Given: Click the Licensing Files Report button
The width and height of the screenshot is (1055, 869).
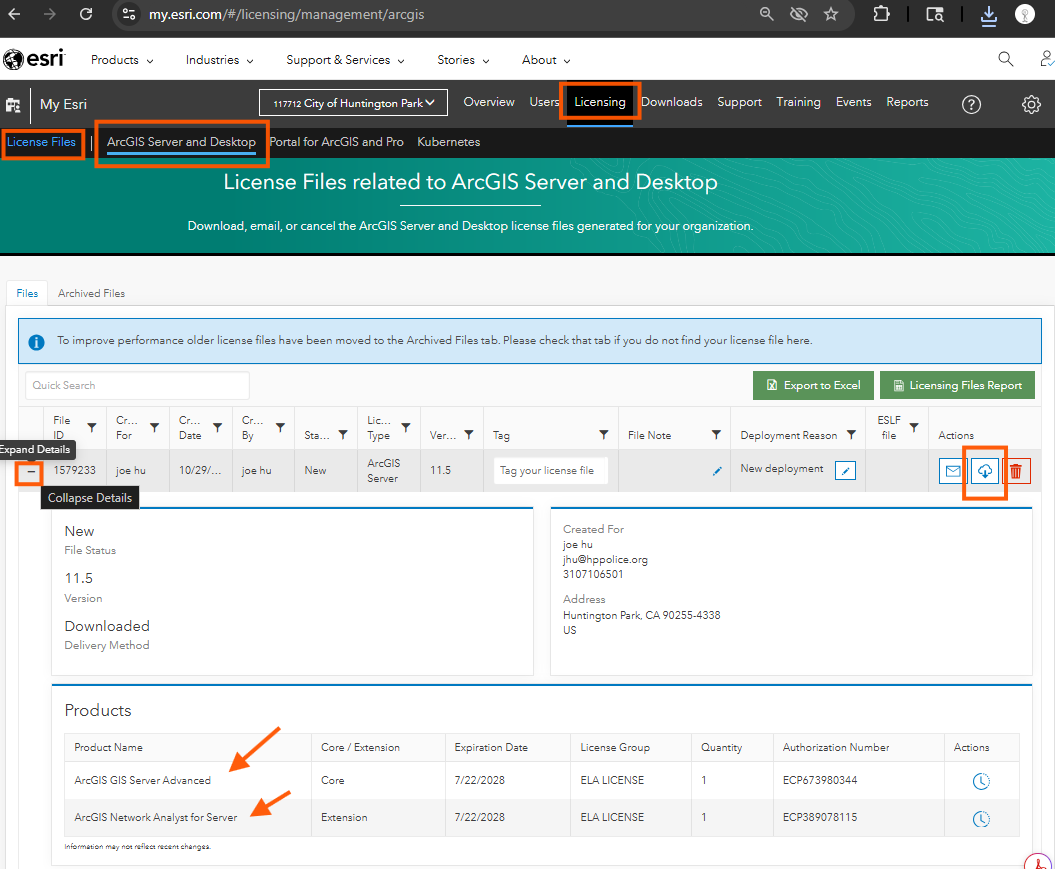Looking at the screenshot, I should coord(957,385).
